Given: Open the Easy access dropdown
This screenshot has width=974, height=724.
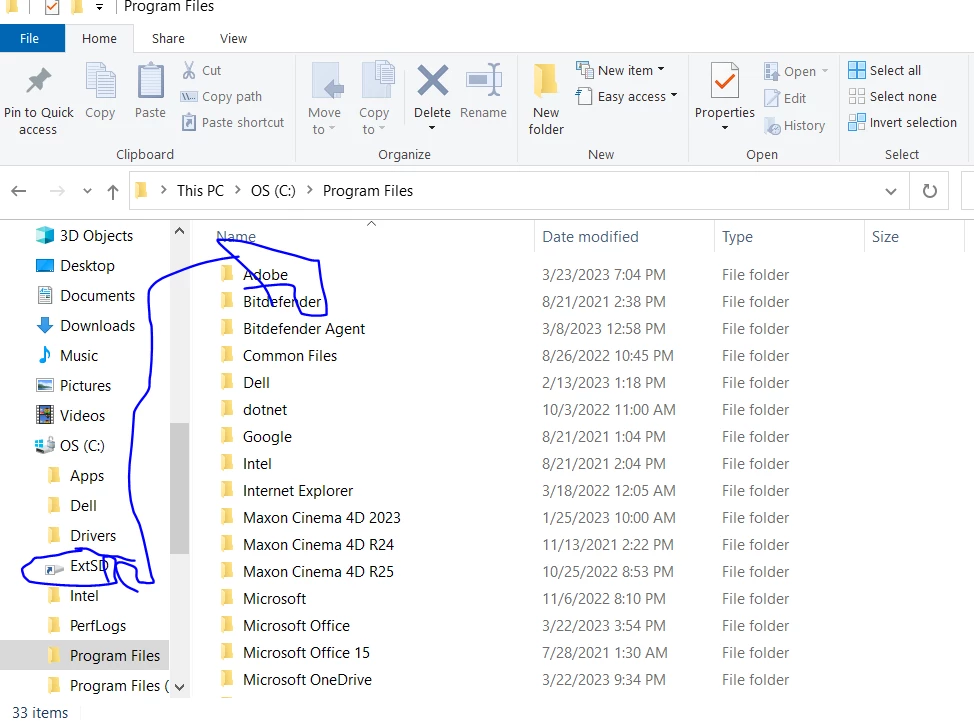Looking at the screenshot, I should [626, 96].
